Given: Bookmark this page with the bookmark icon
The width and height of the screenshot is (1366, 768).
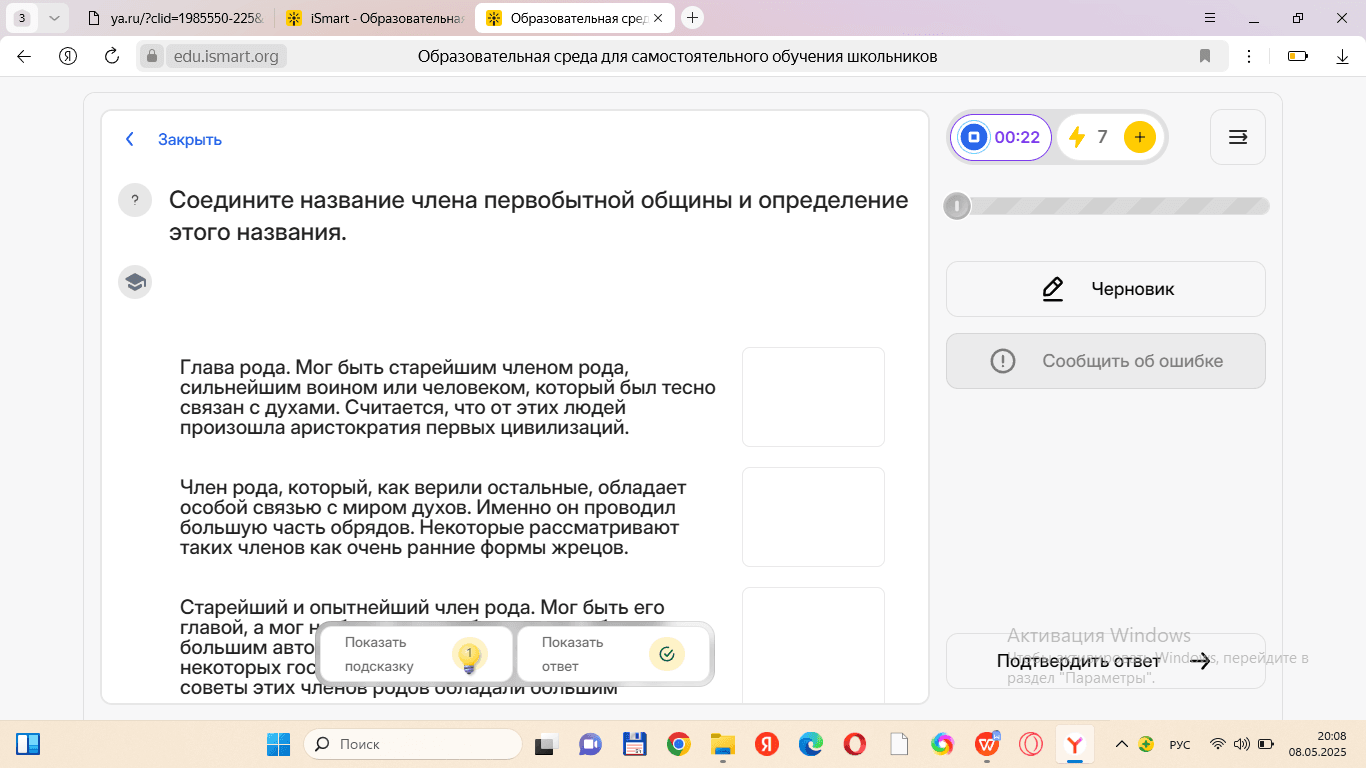Looking at the screenshot, I should (1205, 56).
